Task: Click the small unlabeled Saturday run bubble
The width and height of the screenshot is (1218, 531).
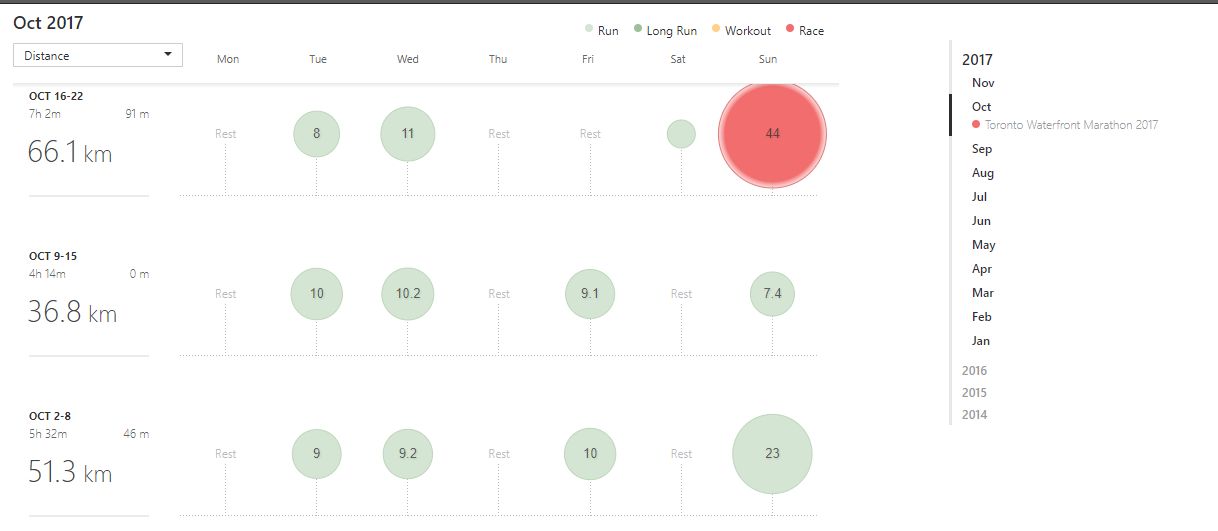Action: point(681,134)
